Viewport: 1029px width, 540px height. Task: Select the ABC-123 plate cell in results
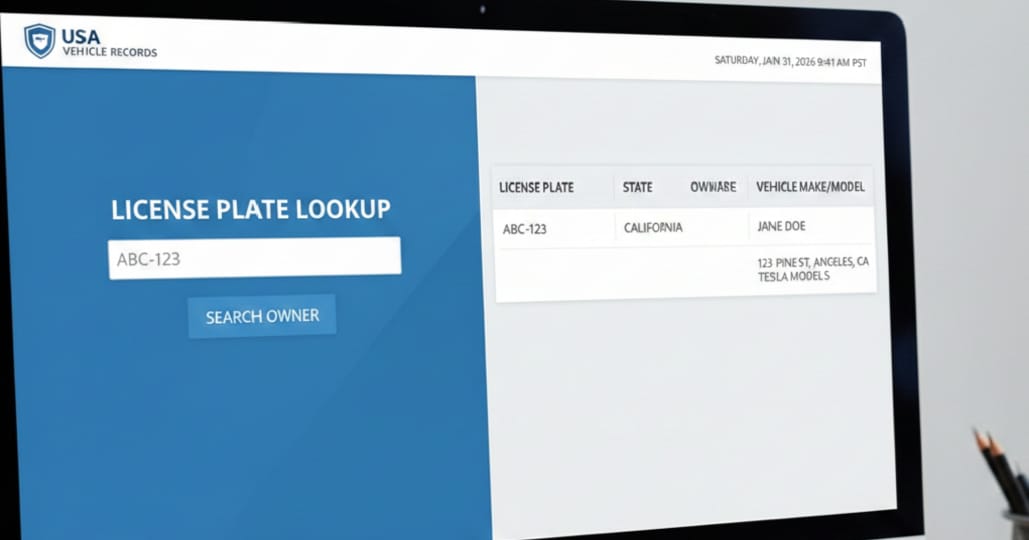(525, 229)
